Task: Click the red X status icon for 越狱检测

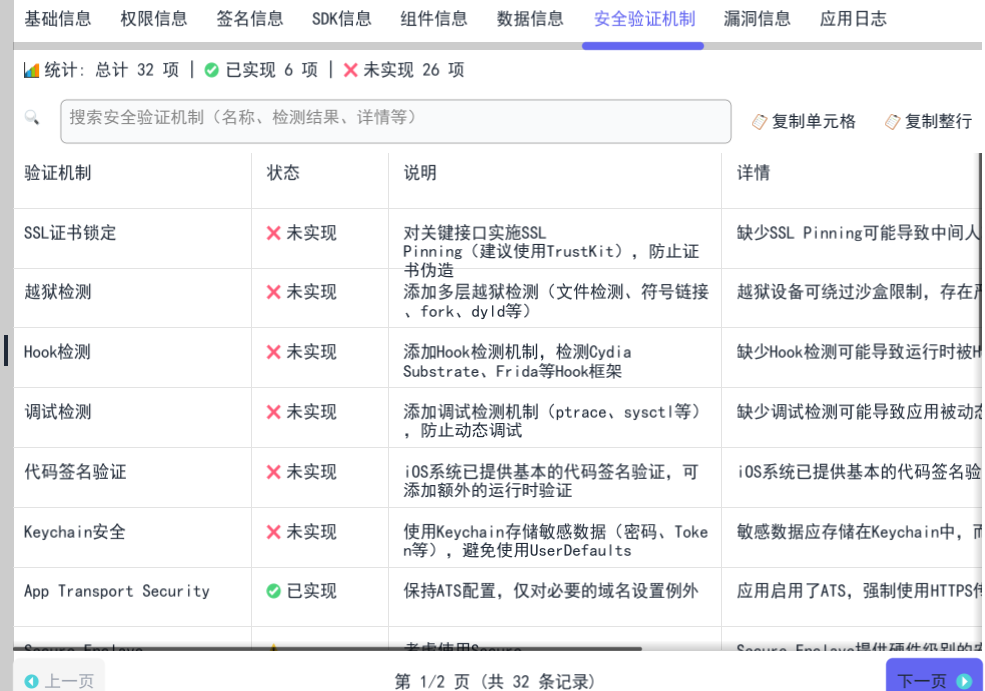Action: click(273, 292)
